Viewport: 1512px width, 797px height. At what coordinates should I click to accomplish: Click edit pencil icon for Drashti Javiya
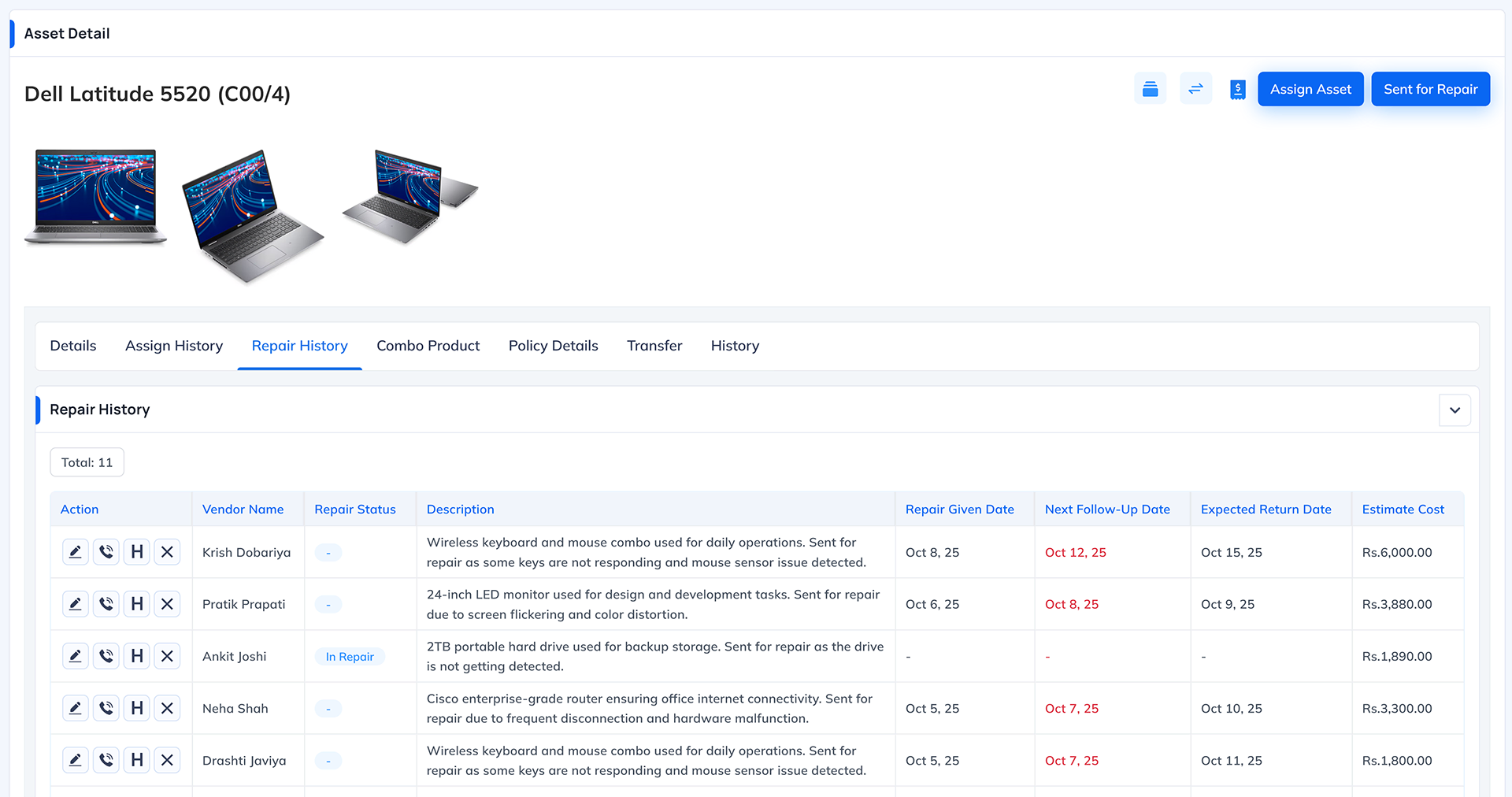click(75, 760)
